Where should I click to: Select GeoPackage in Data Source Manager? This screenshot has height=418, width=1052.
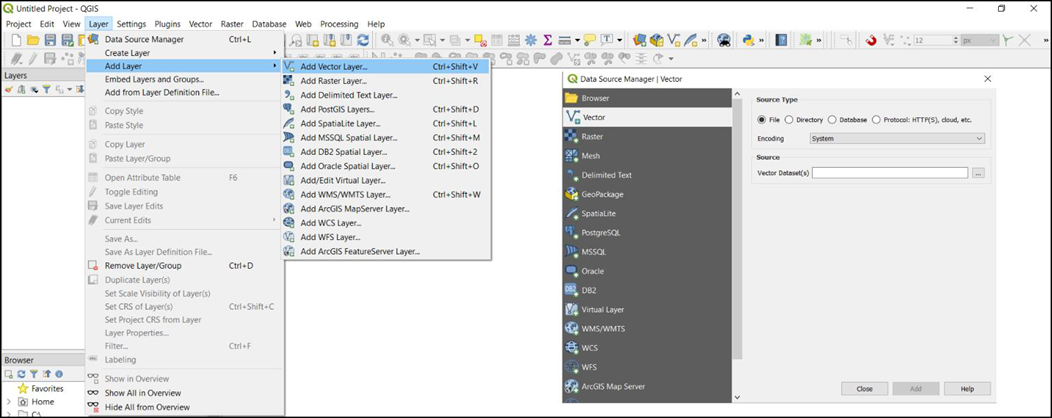click(x=647, y=194)
